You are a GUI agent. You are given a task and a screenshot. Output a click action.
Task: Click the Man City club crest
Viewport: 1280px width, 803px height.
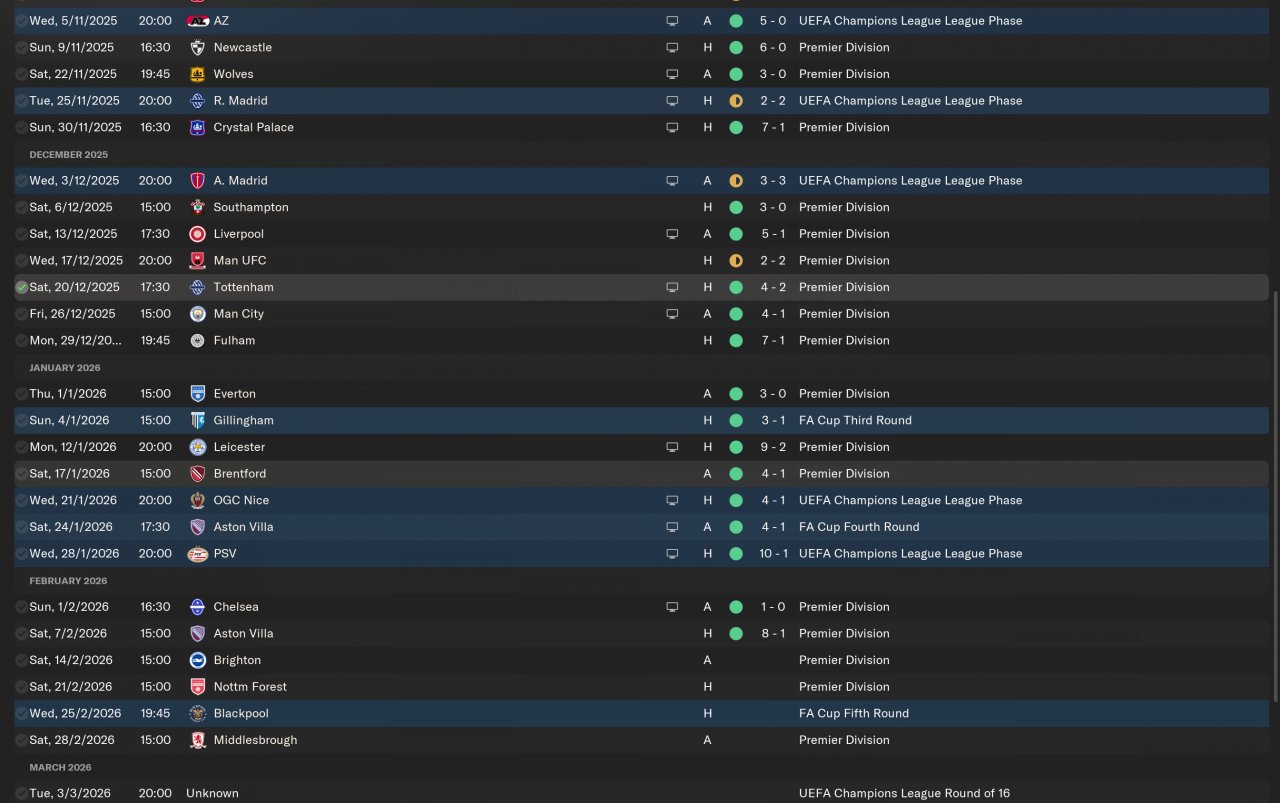[197, 314]
